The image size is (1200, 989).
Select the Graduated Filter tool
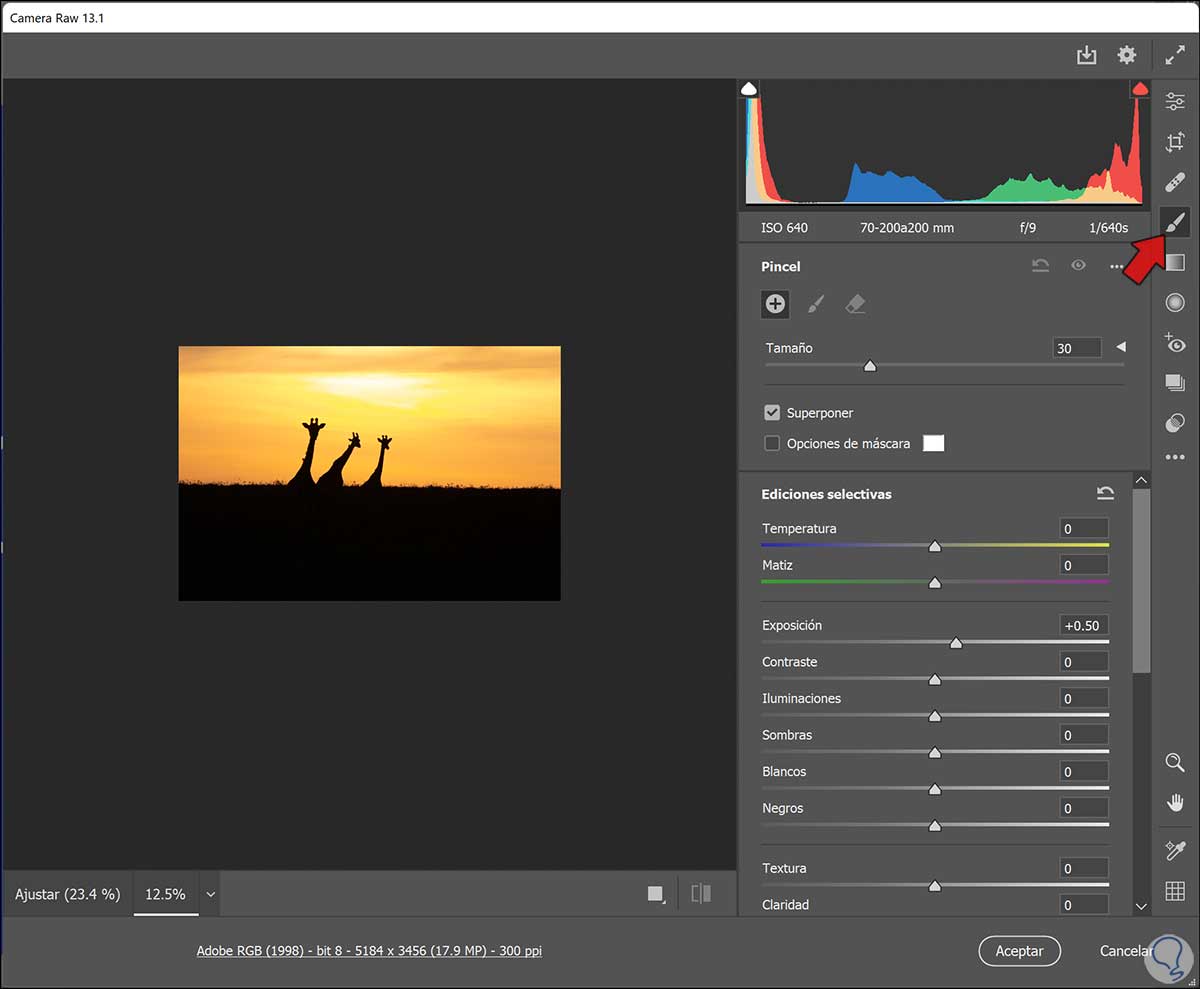(x=1175, y=262)
